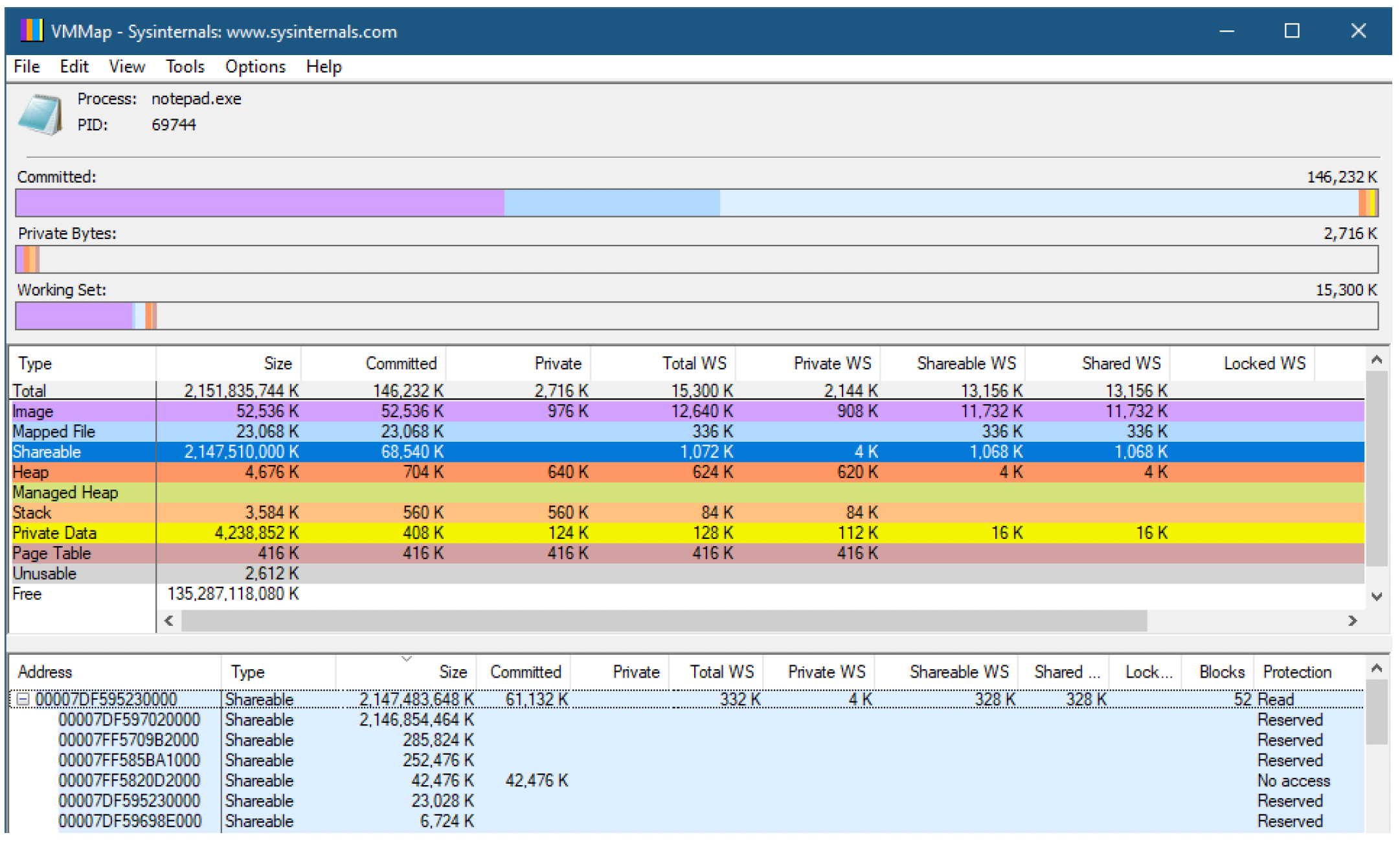
Task: Select the Private Data row
Action: click(x=688, y=533)
